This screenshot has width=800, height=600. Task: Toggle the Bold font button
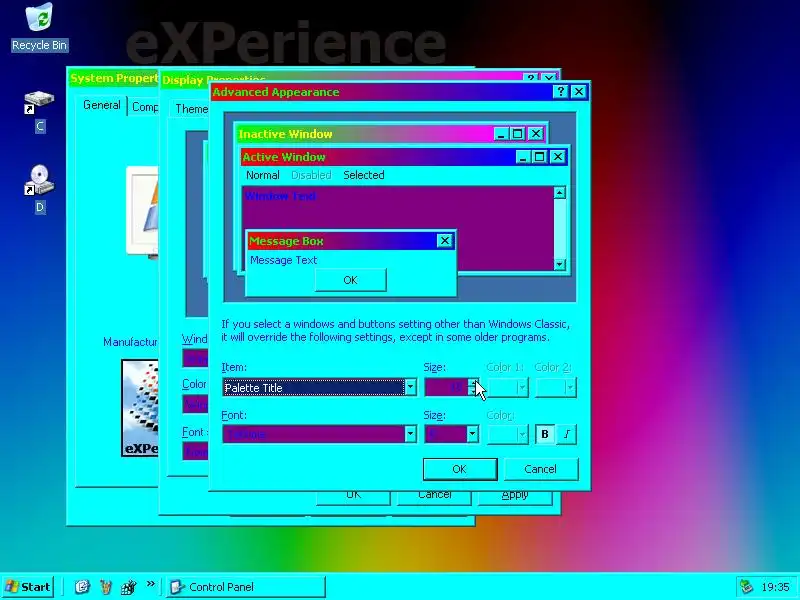(x=545, y=434)
